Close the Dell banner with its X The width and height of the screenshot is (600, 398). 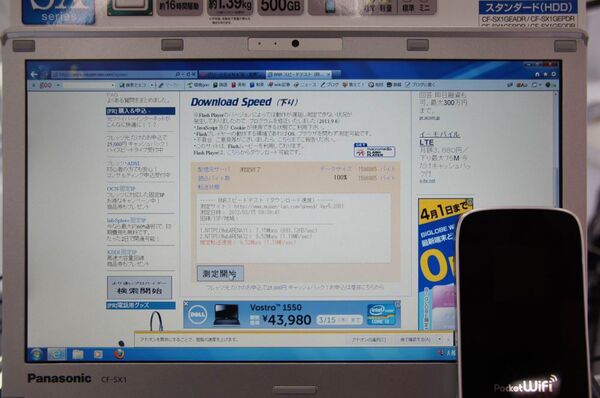(x=186, y=303)
